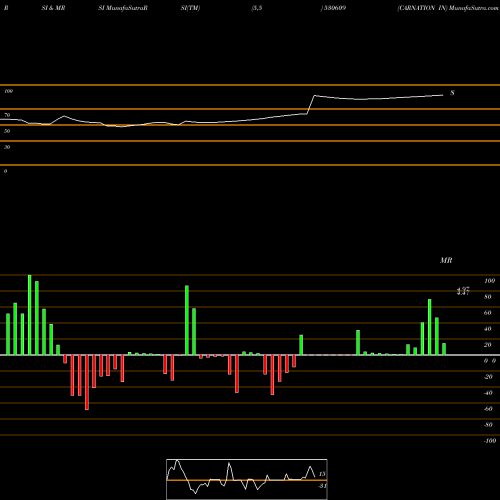
Task: Click the MR right axis label 100
Action: [489, 281]
